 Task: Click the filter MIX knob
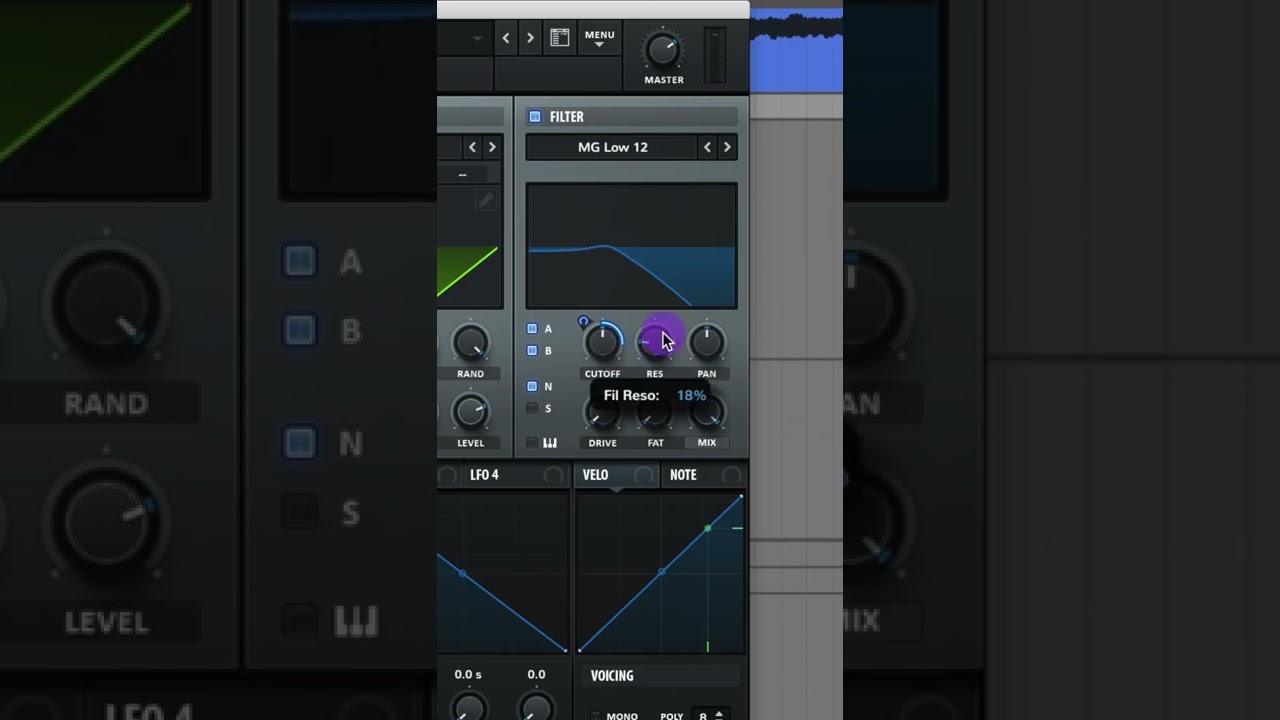[x=707, y=412]
